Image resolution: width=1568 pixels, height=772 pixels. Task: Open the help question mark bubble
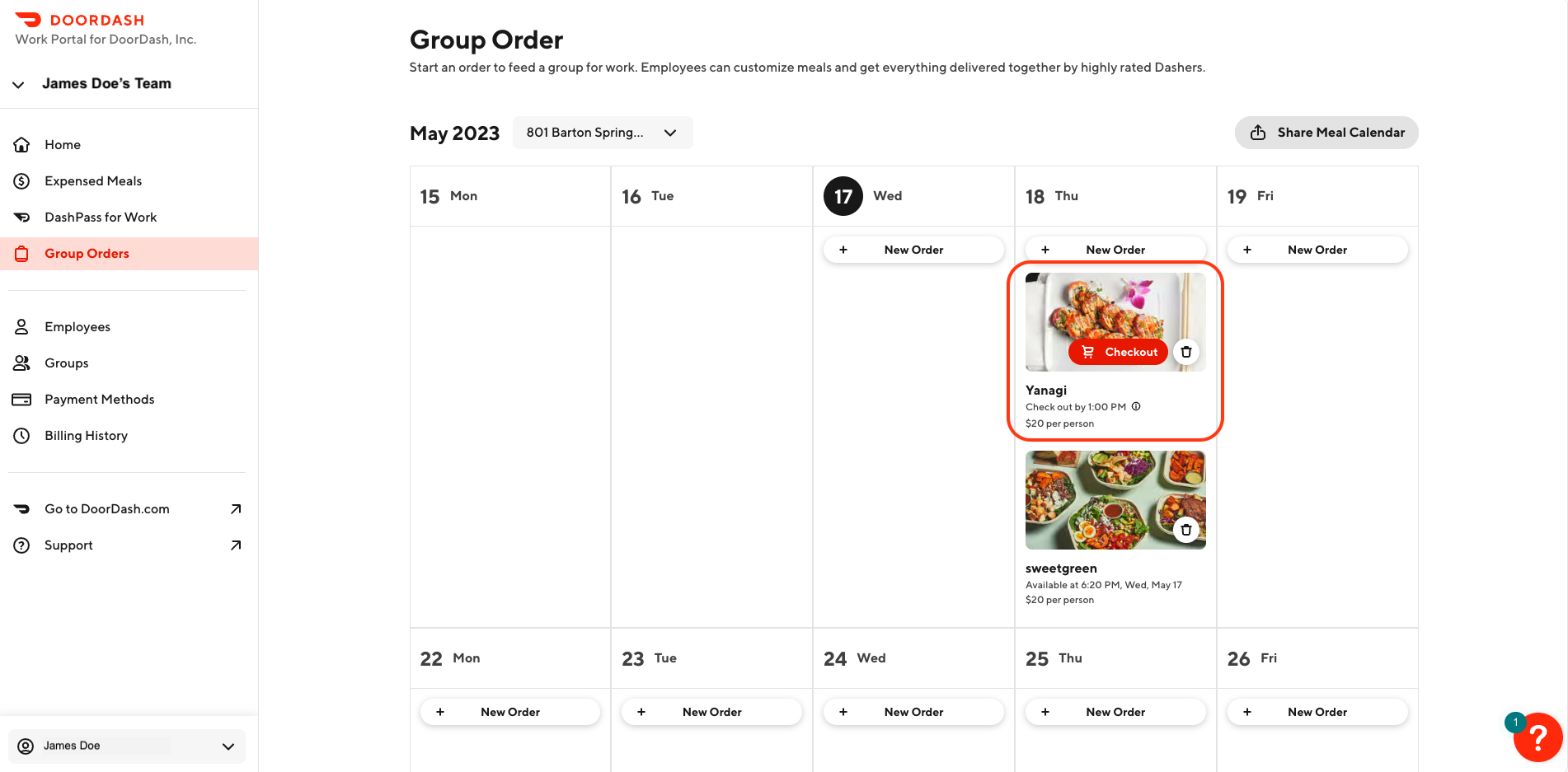1538,737
